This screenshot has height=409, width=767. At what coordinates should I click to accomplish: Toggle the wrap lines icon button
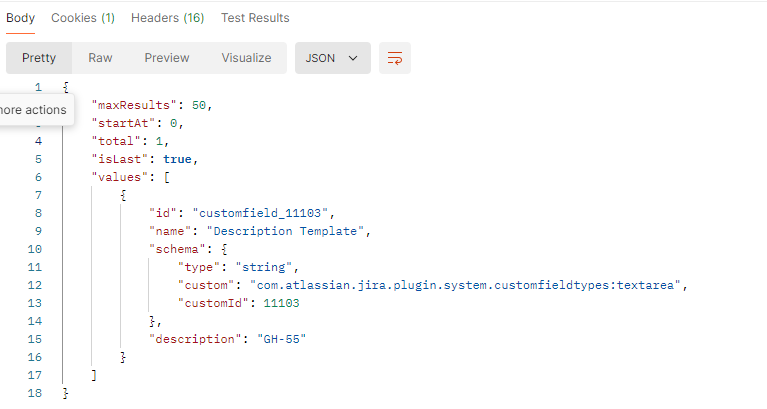(395, 58)
